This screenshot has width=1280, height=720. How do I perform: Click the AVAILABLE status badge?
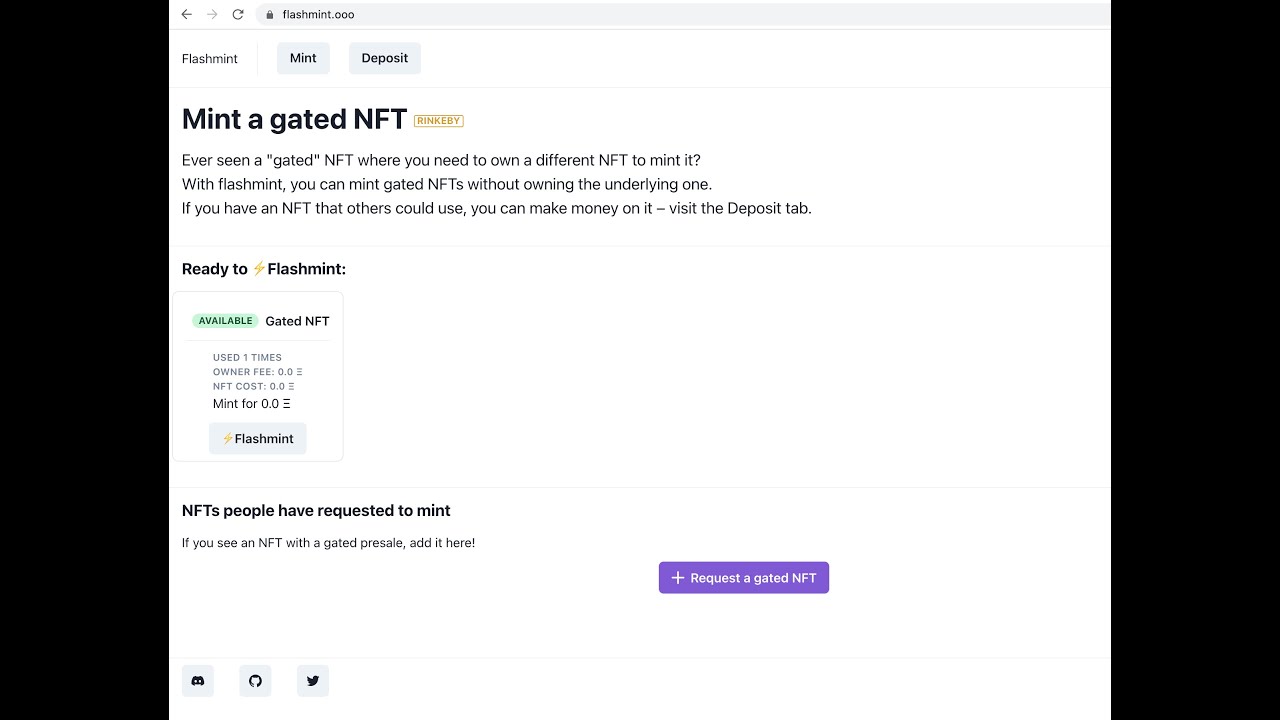225,321
